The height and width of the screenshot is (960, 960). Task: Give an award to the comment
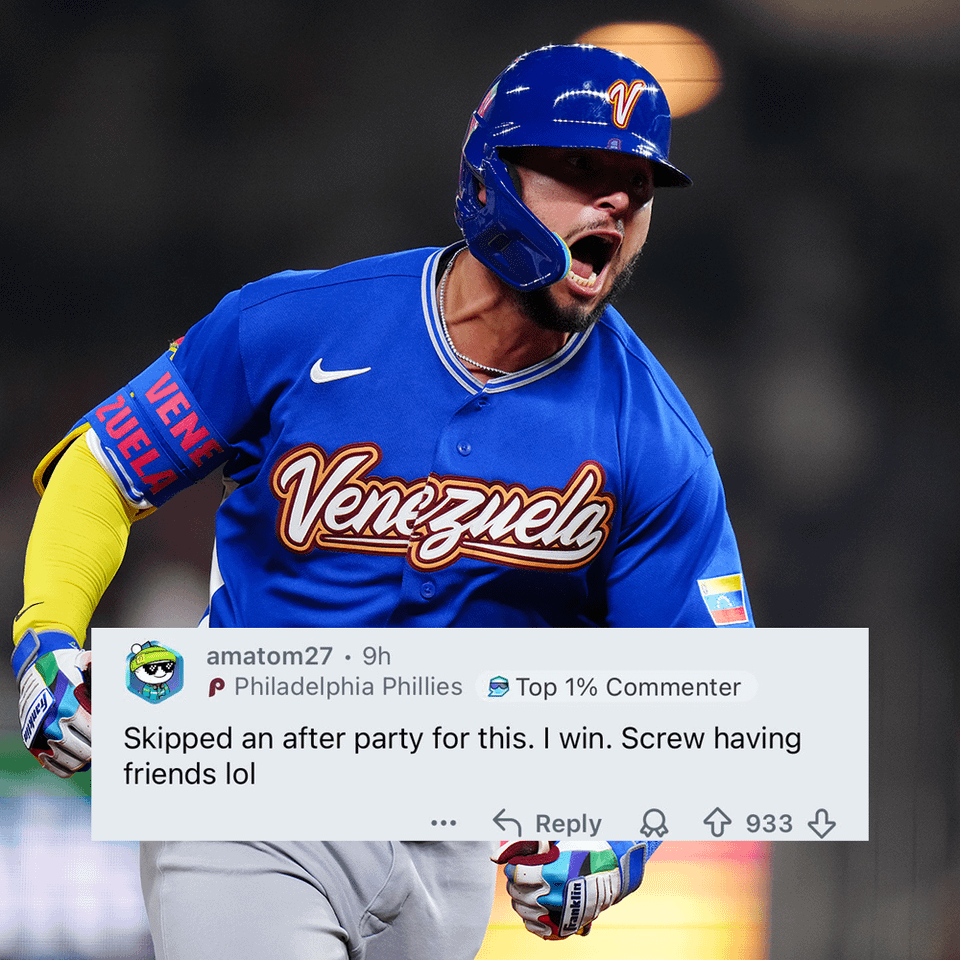(x=654, y=823)
